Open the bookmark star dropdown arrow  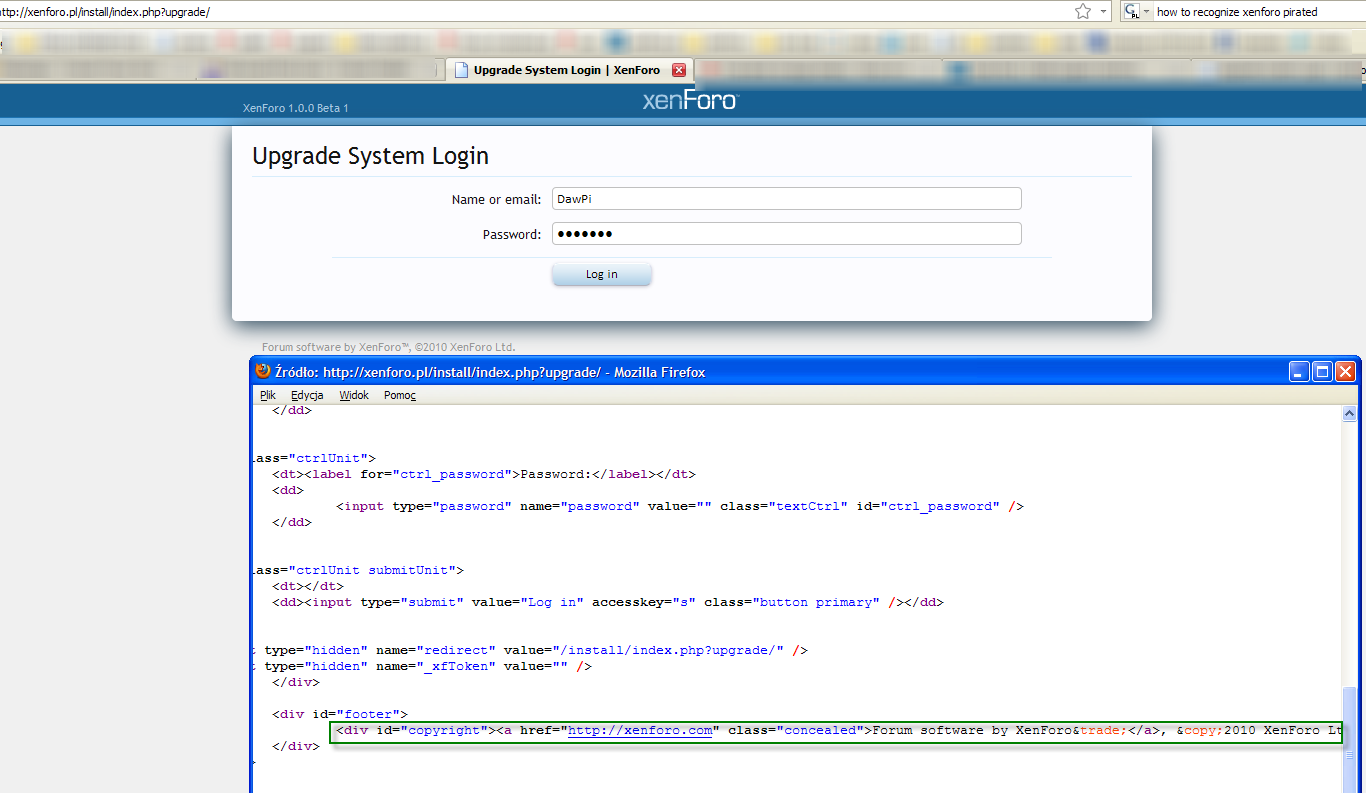tap(1103, 11)
